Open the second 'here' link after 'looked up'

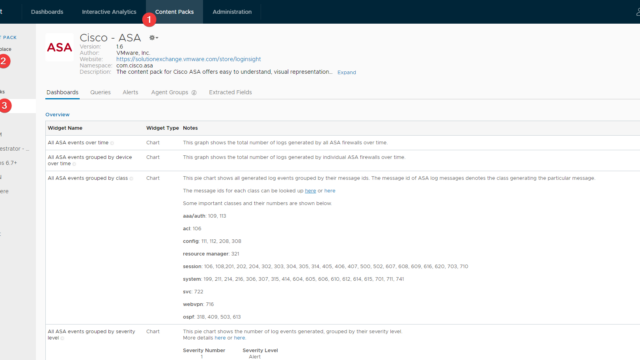(329, 191)
